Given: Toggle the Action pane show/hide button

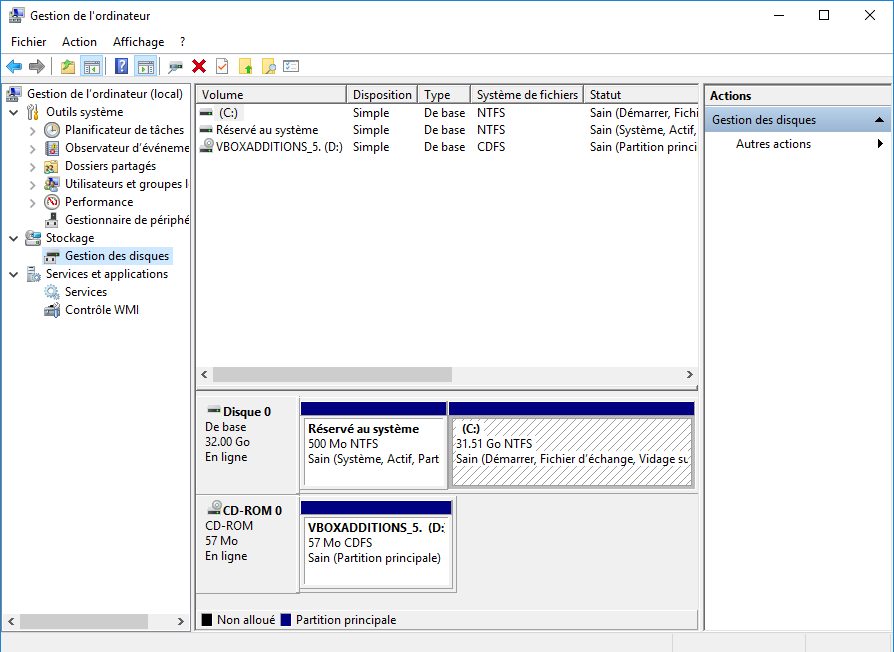Looking at the screenshot, I should coord(145,67).
